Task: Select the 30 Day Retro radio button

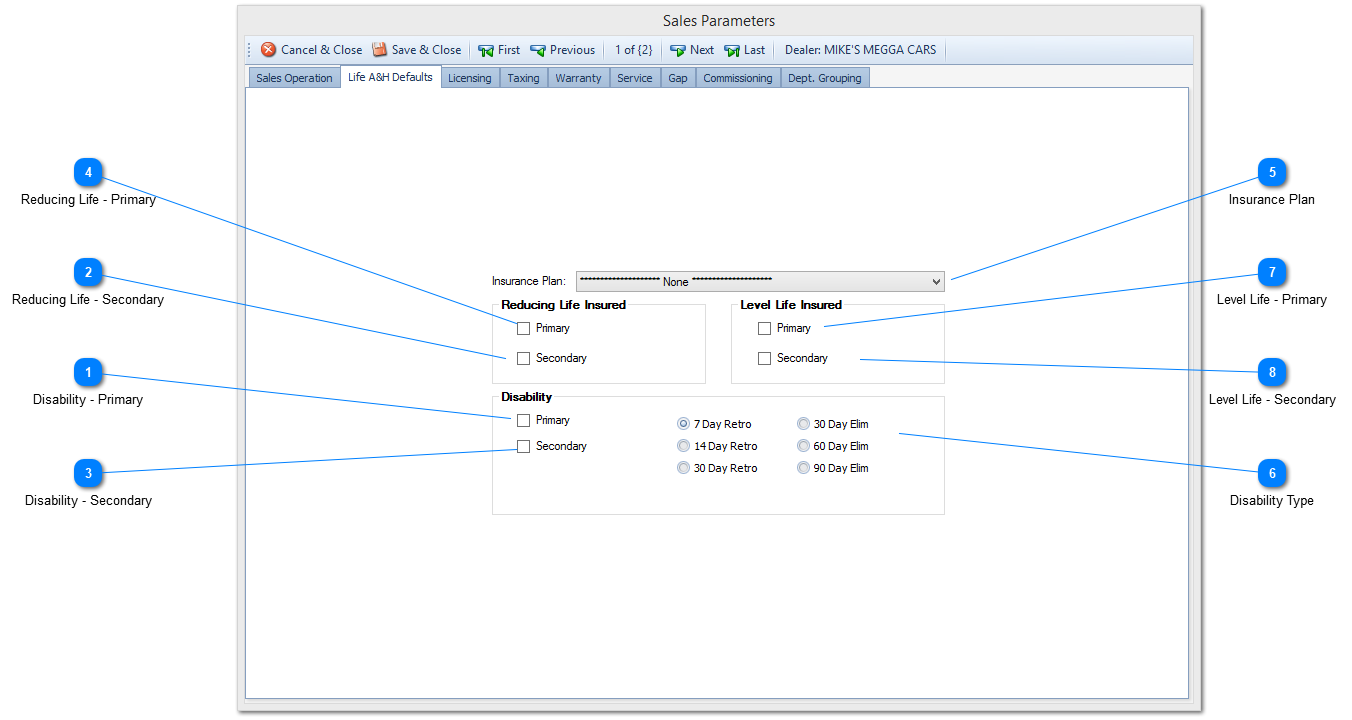Action: coord(684,468)
